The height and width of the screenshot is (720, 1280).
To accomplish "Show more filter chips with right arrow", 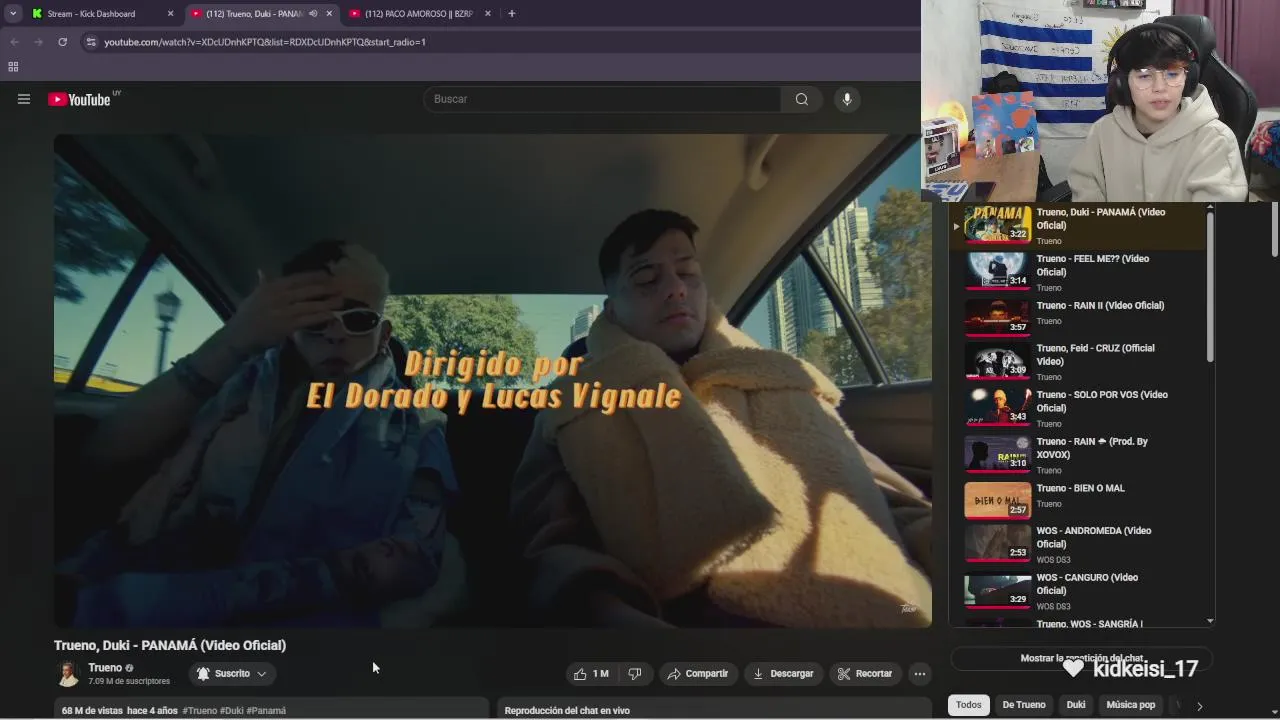I will pyautogui.click(x=1199, y=706).
